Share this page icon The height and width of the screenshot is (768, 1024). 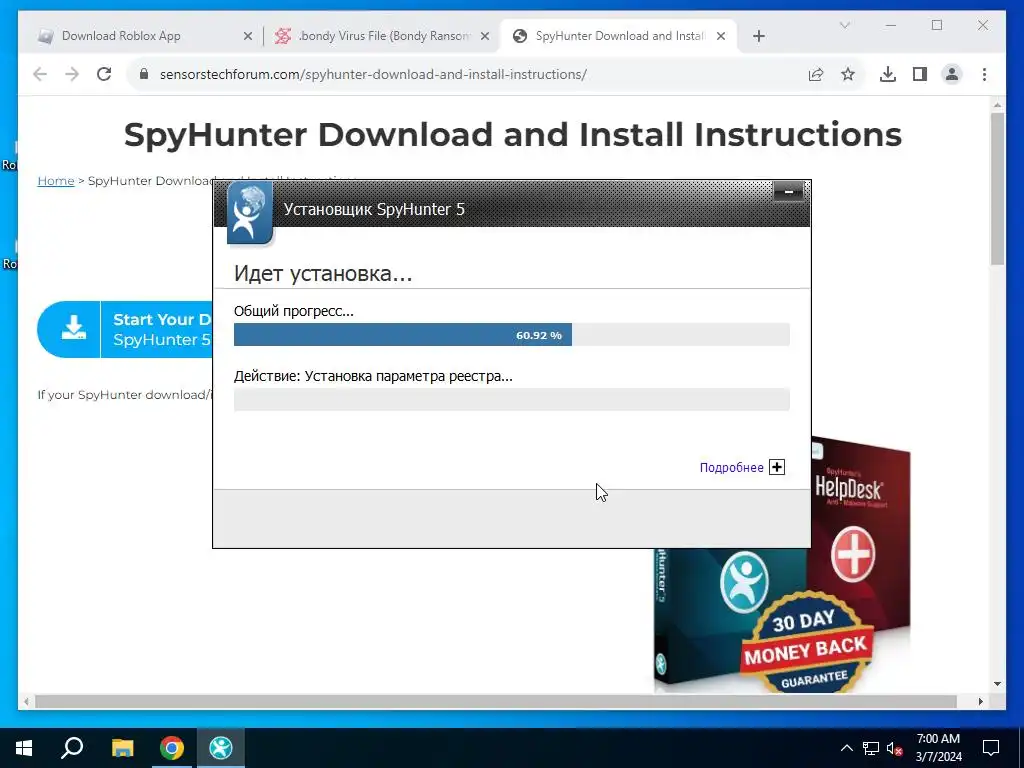[816, 74]
